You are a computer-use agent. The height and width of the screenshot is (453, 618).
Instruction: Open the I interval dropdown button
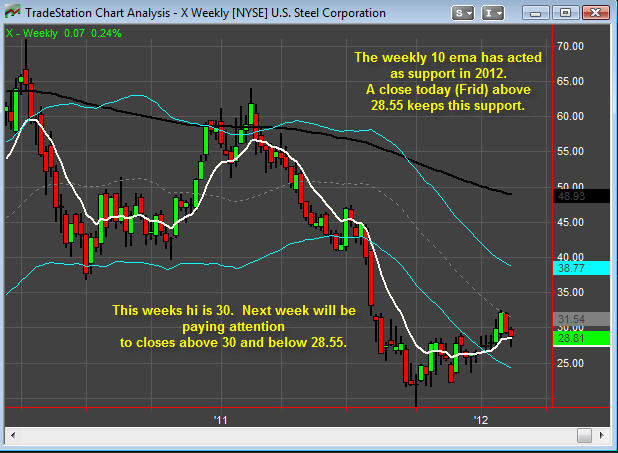click(493, 13)
